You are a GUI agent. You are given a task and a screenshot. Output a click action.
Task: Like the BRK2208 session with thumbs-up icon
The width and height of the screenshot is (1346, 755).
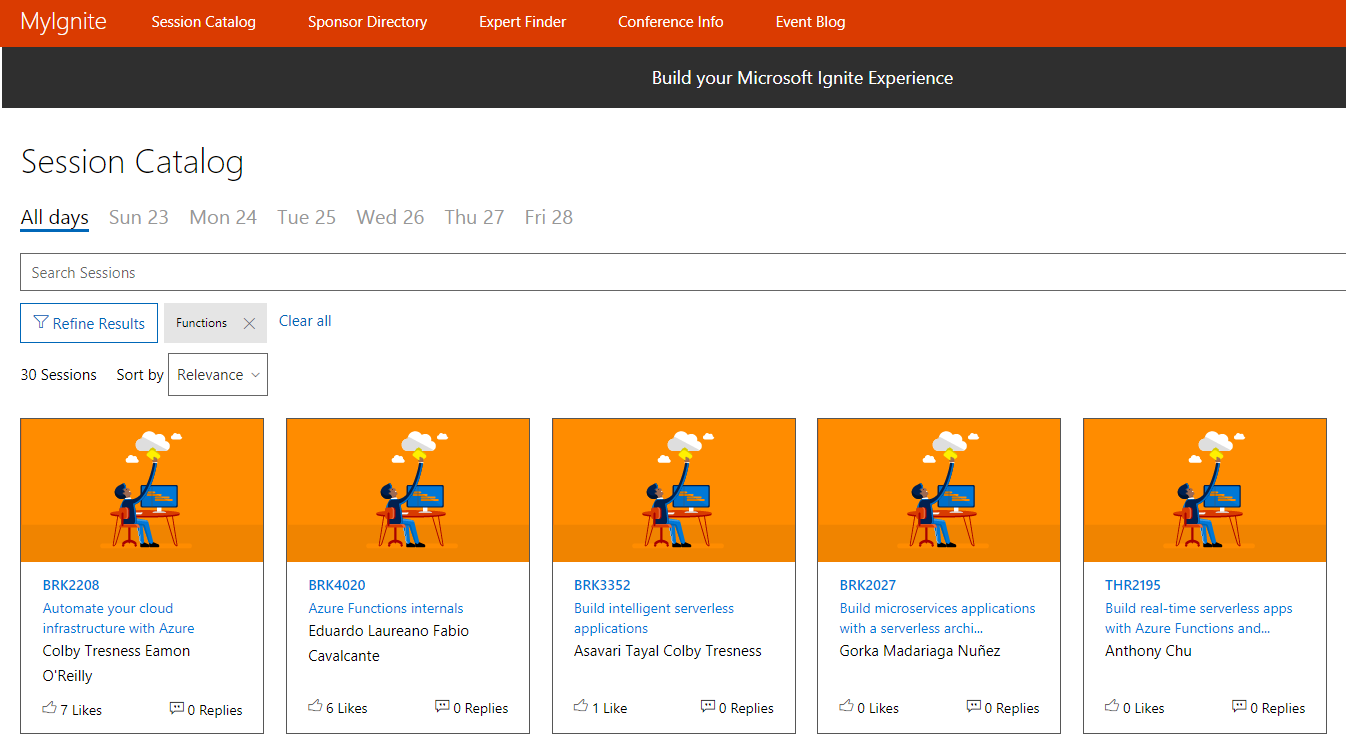[x=49, y=708]
